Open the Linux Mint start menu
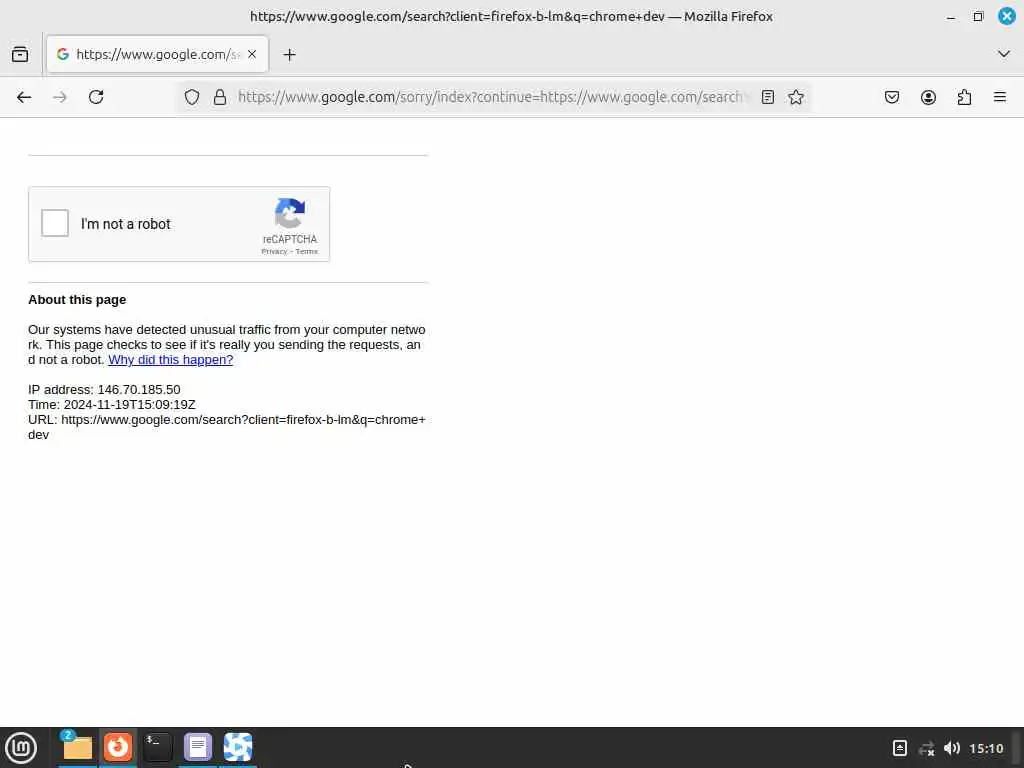Viewport: 1024px width, 768px height. (x=21, y=748)
